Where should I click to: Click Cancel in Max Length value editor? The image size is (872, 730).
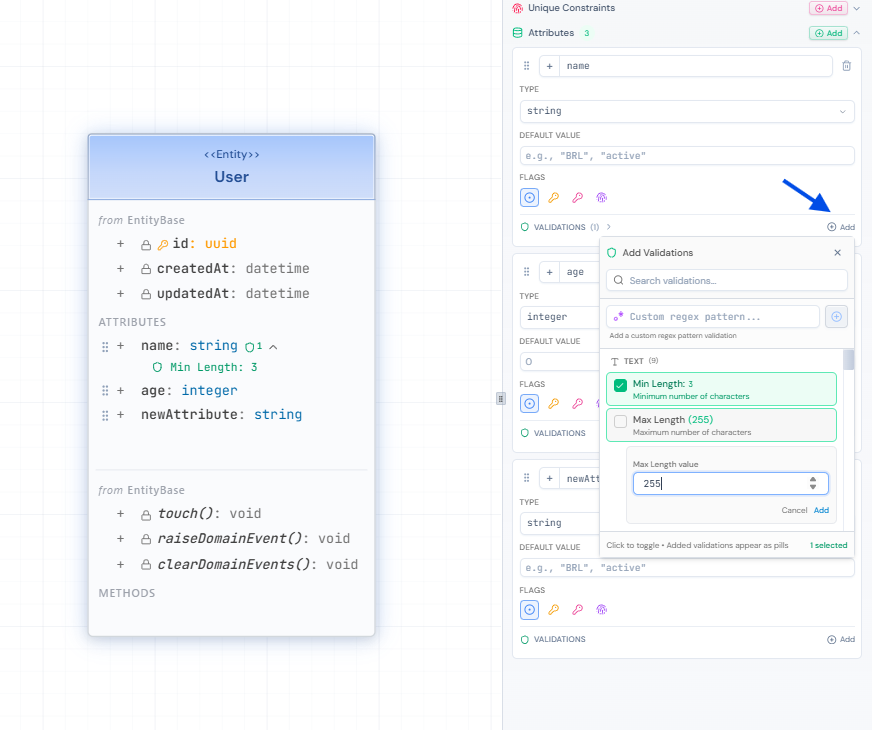click(794, 510)
